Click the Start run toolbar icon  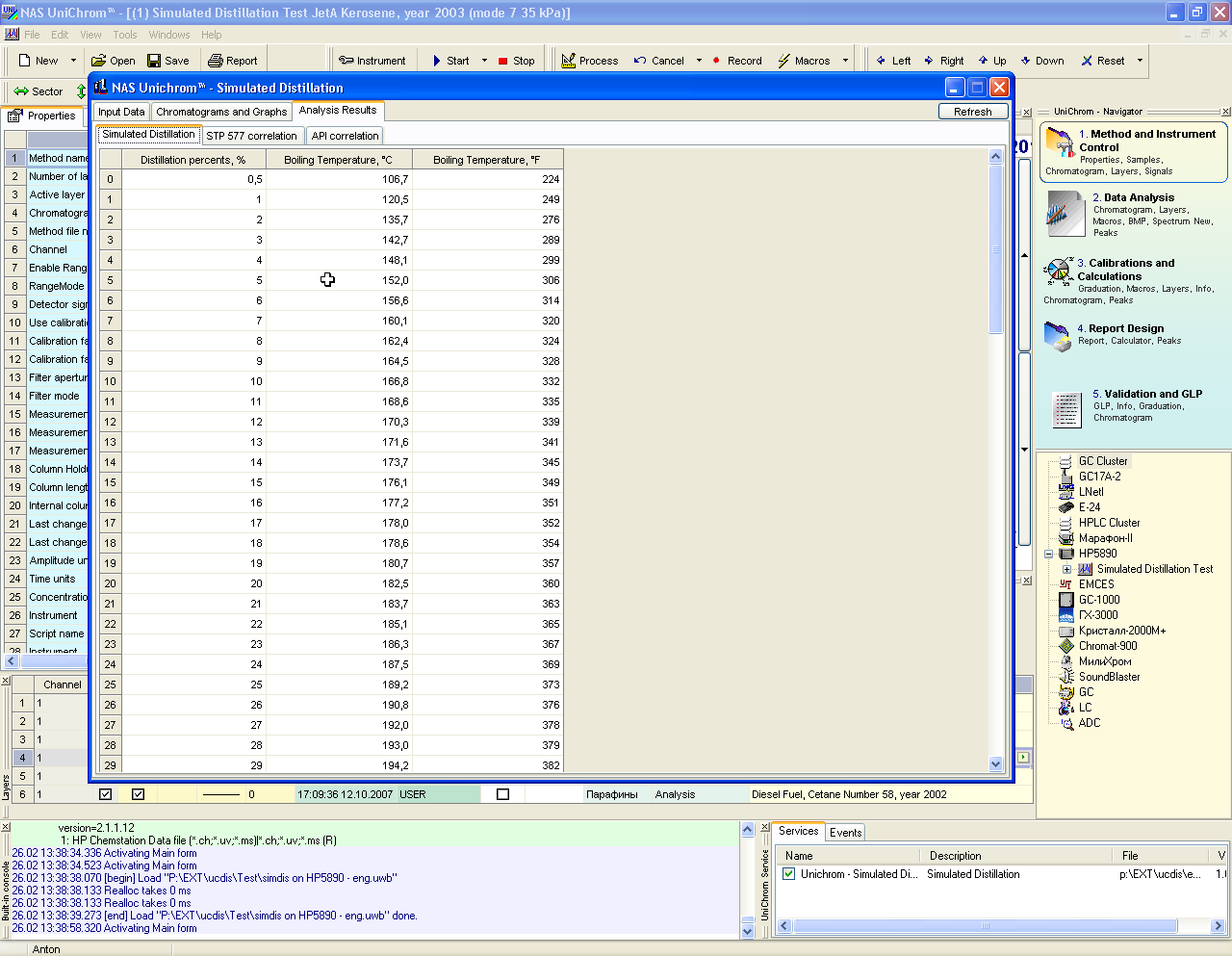coord(437,61)
